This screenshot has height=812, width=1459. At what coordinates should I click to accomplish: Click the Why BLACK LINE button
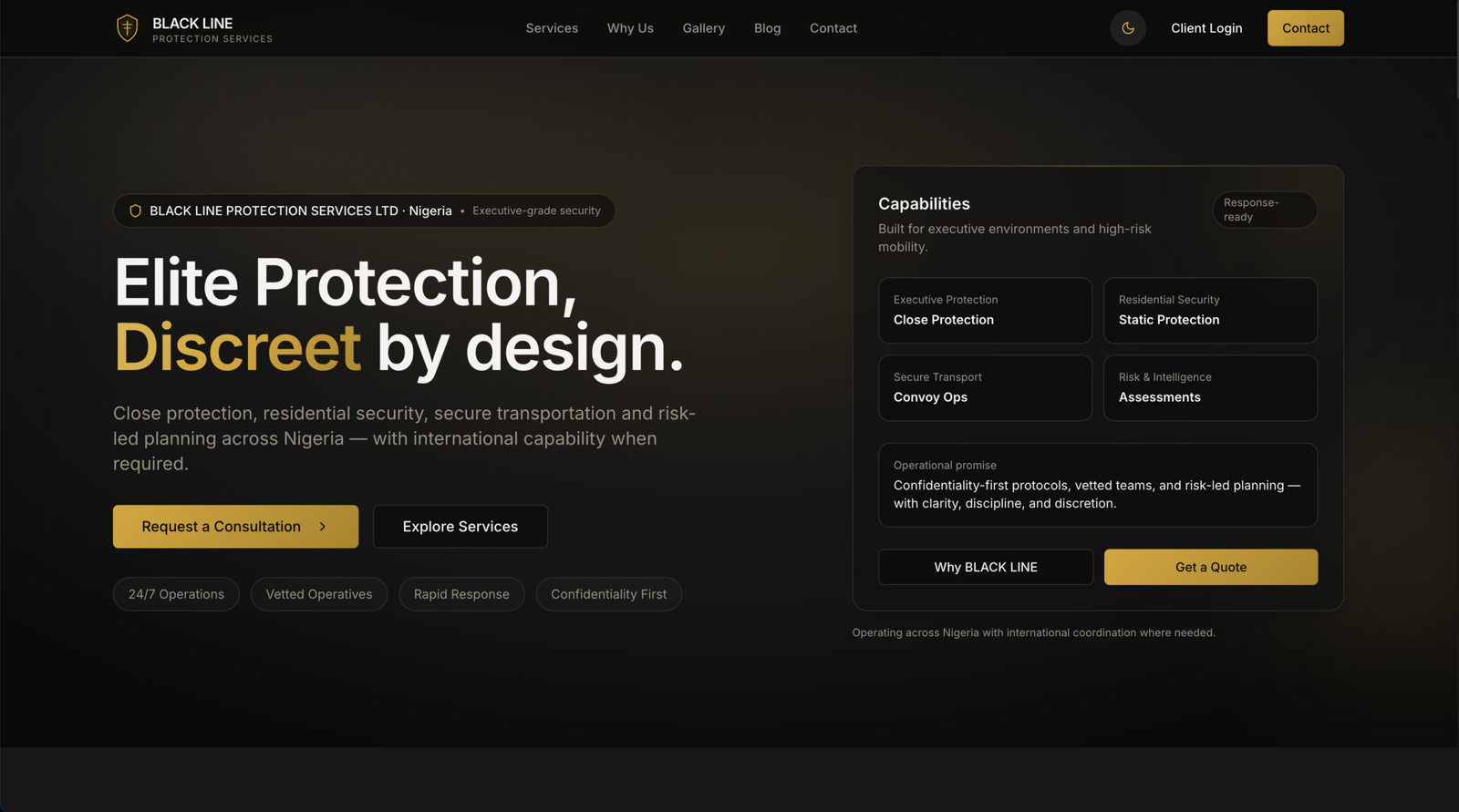click(985, 567)
